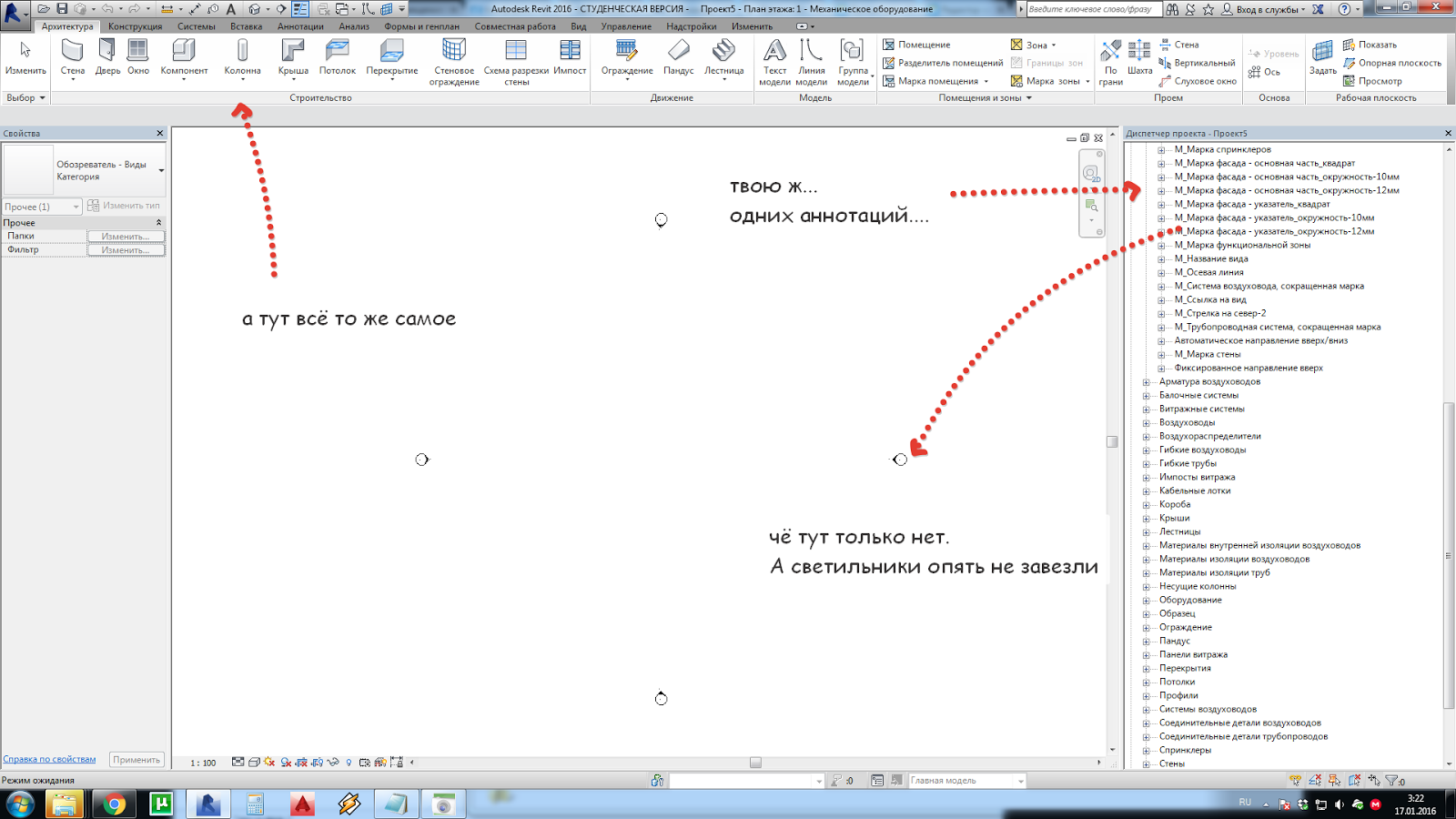Viewport: 1456px width, 819px height.
Task: Open the Управление ribbon tab
Action: point(626,26)
